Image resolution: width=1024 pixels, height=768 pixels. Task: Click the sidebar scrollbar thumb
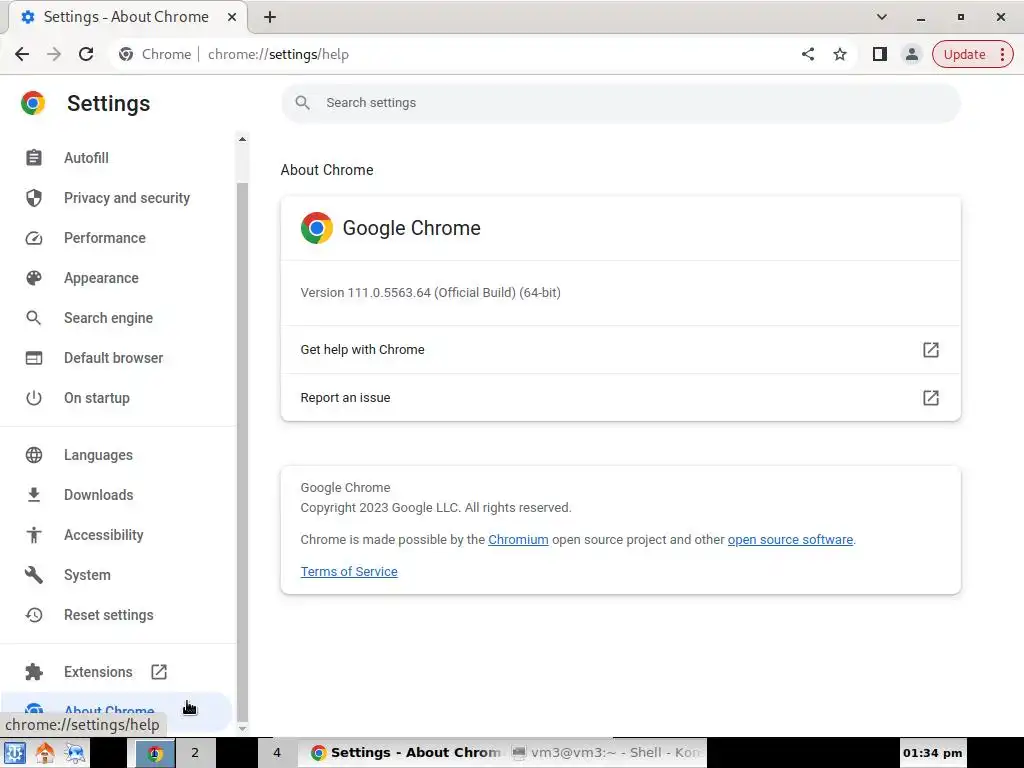(242, 451)
